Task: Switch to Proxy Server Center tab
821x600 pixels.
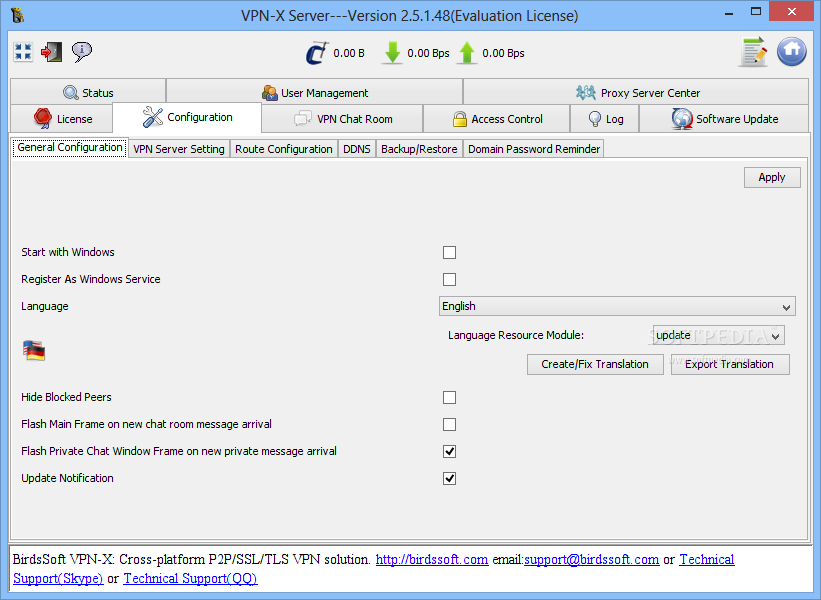Action: (636, 93)
